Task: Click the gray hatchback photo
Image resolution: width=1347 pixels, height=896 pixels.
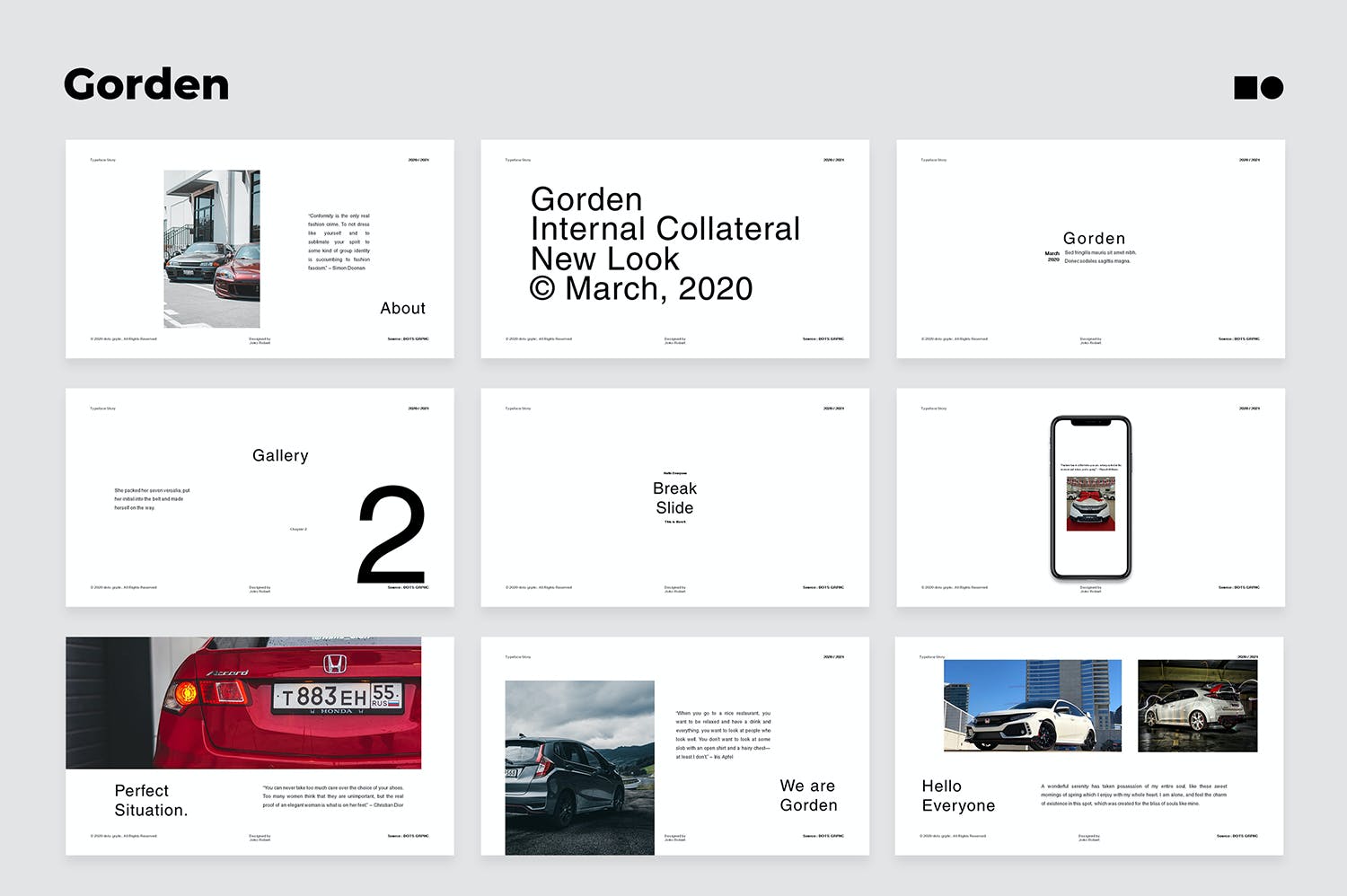Action: click(x=579, y=768)
